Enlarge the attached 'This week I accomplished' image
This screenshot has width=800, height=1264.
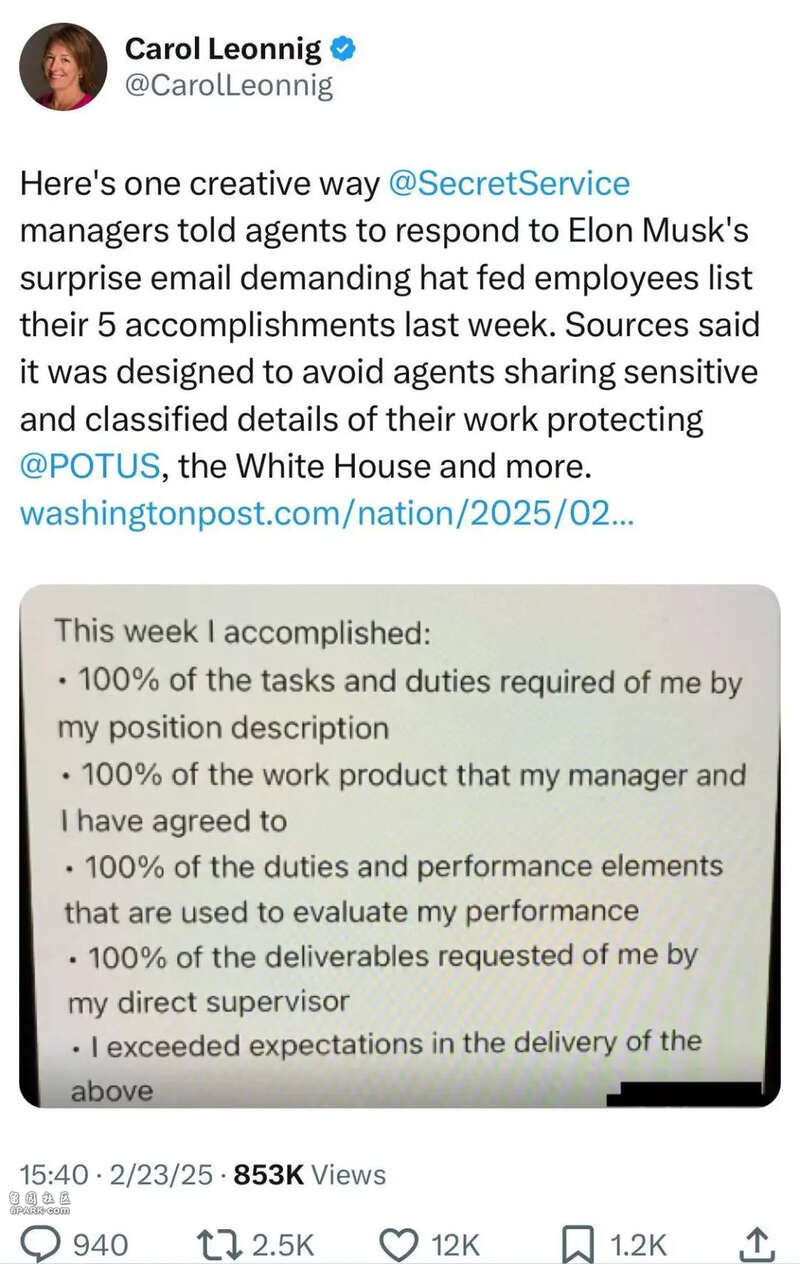click(400, 845)
